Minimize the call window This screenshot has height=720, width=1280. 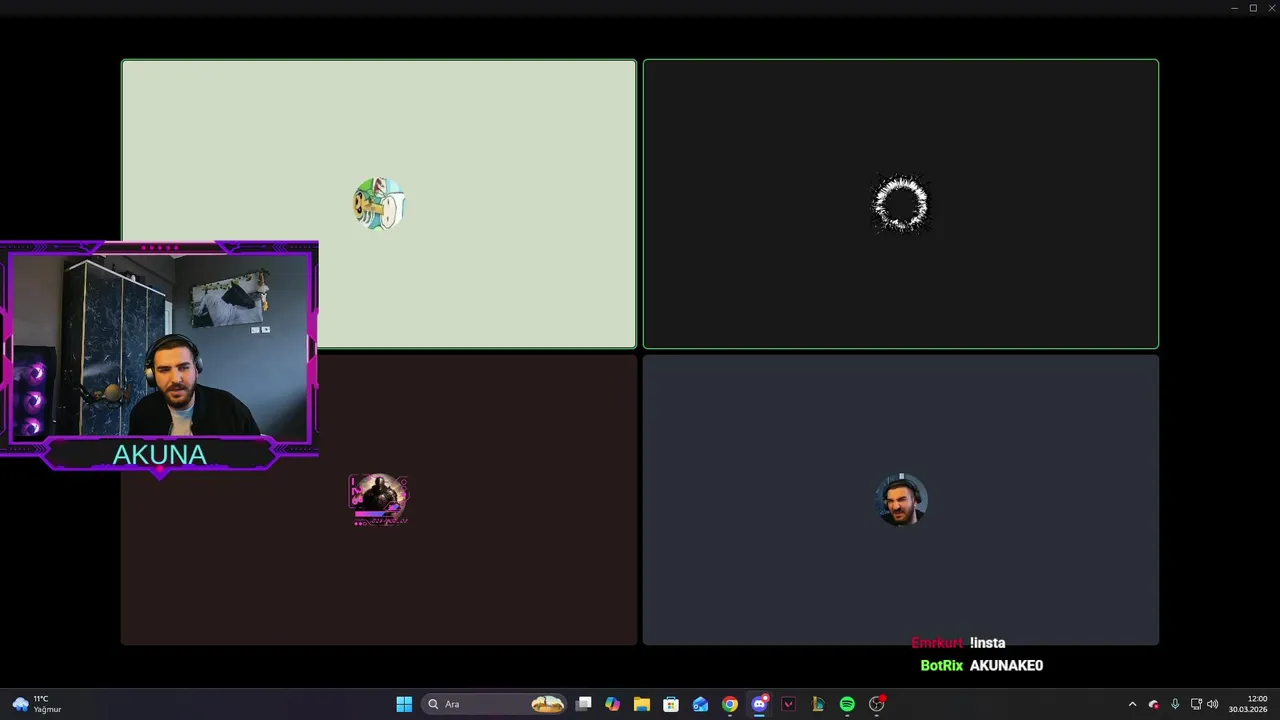click(1235, 8)
